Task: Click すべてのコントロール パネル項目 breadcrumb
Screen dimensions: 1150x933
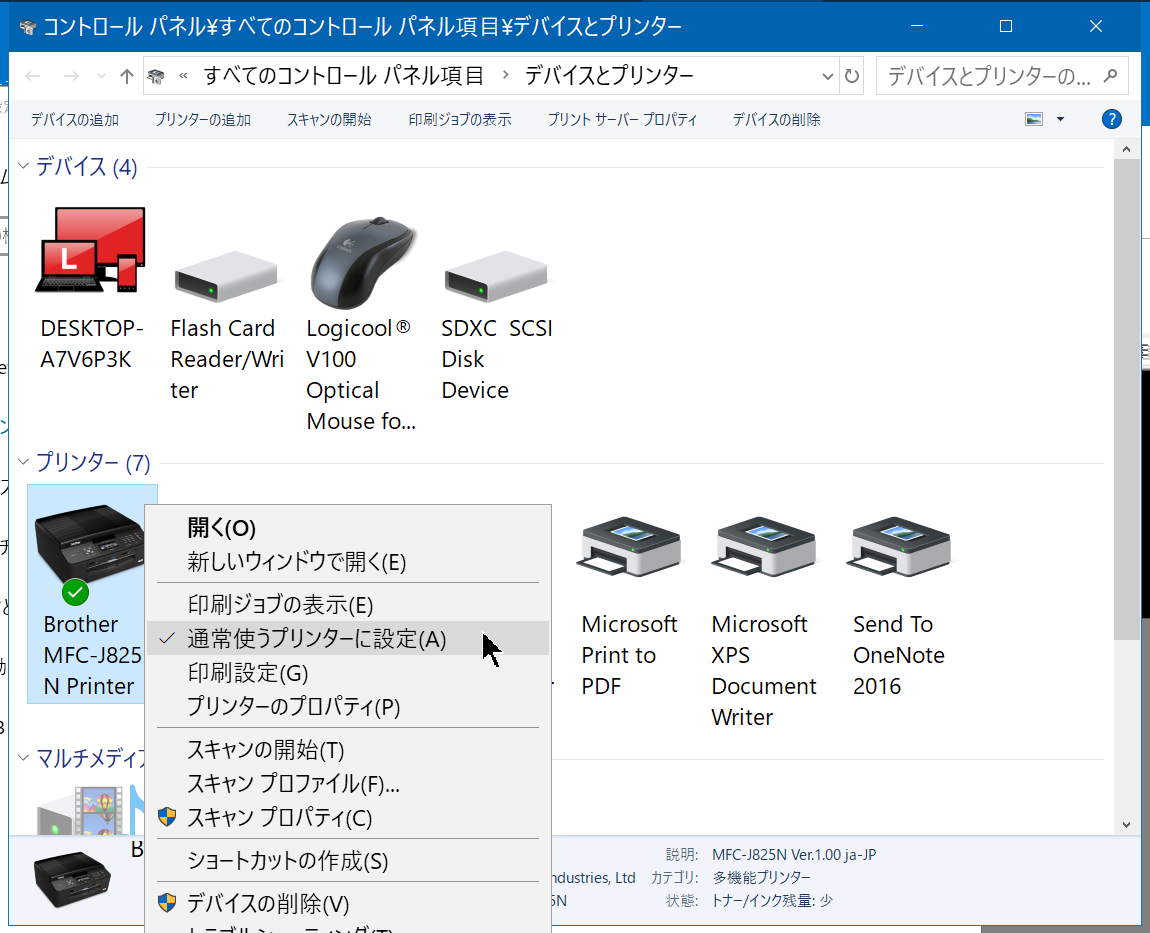Action: pyautogui.click(x=343, y=75)
